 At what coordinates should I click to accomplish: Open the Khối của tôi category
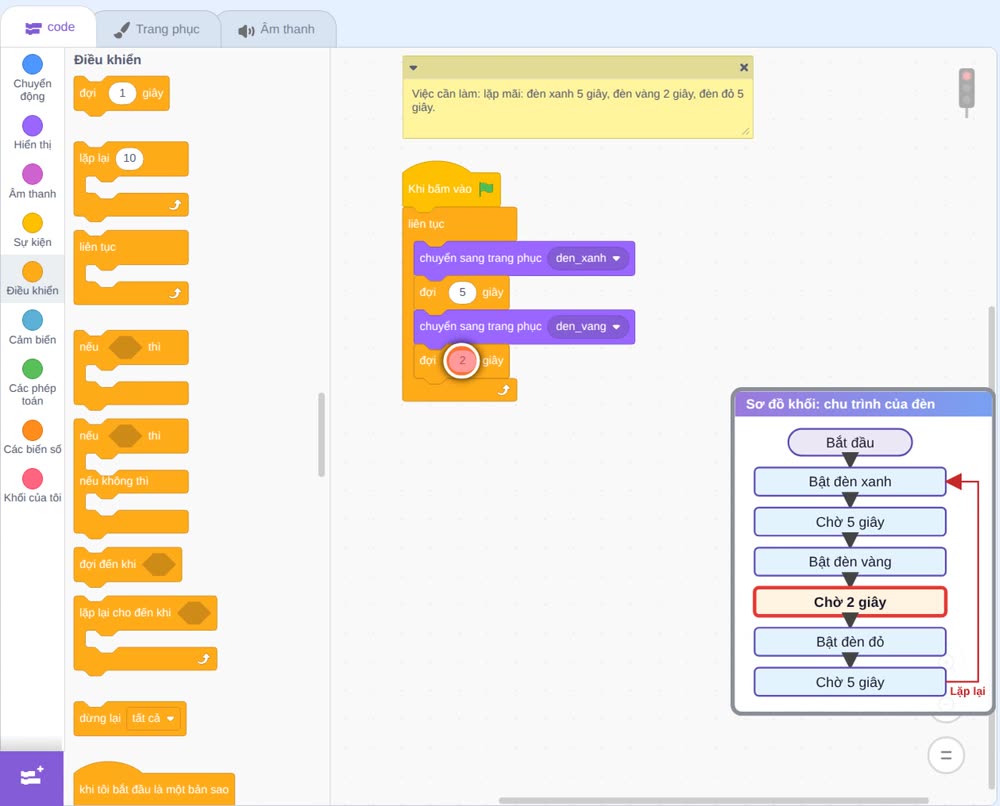coord(32,486)
